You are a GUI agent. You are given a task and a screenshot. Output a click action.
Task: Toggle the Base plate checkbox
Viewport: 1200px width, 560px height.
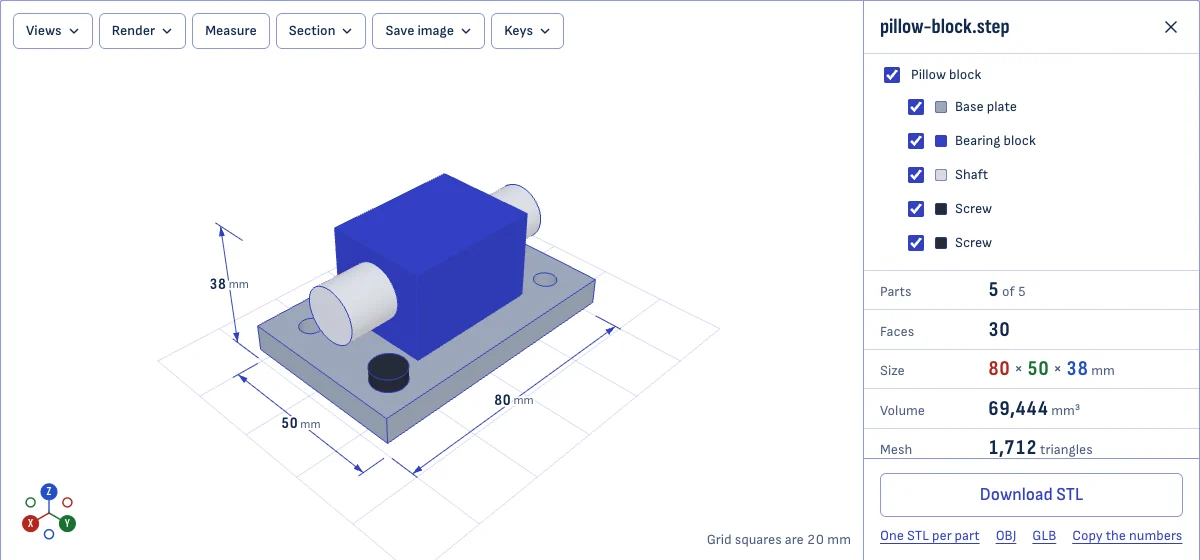pyautogui.click(x=916, y=107)
